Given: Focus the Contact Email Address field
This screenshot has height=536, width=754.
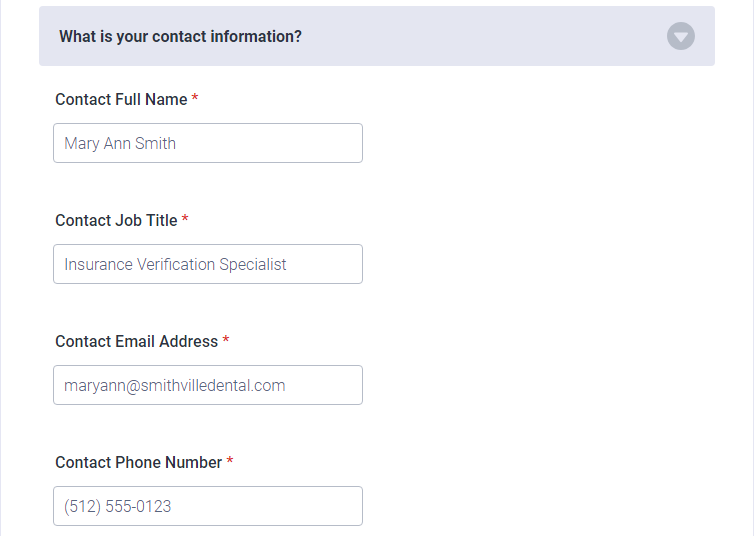Looking at the screenshot, I should [x=208, y=385].
